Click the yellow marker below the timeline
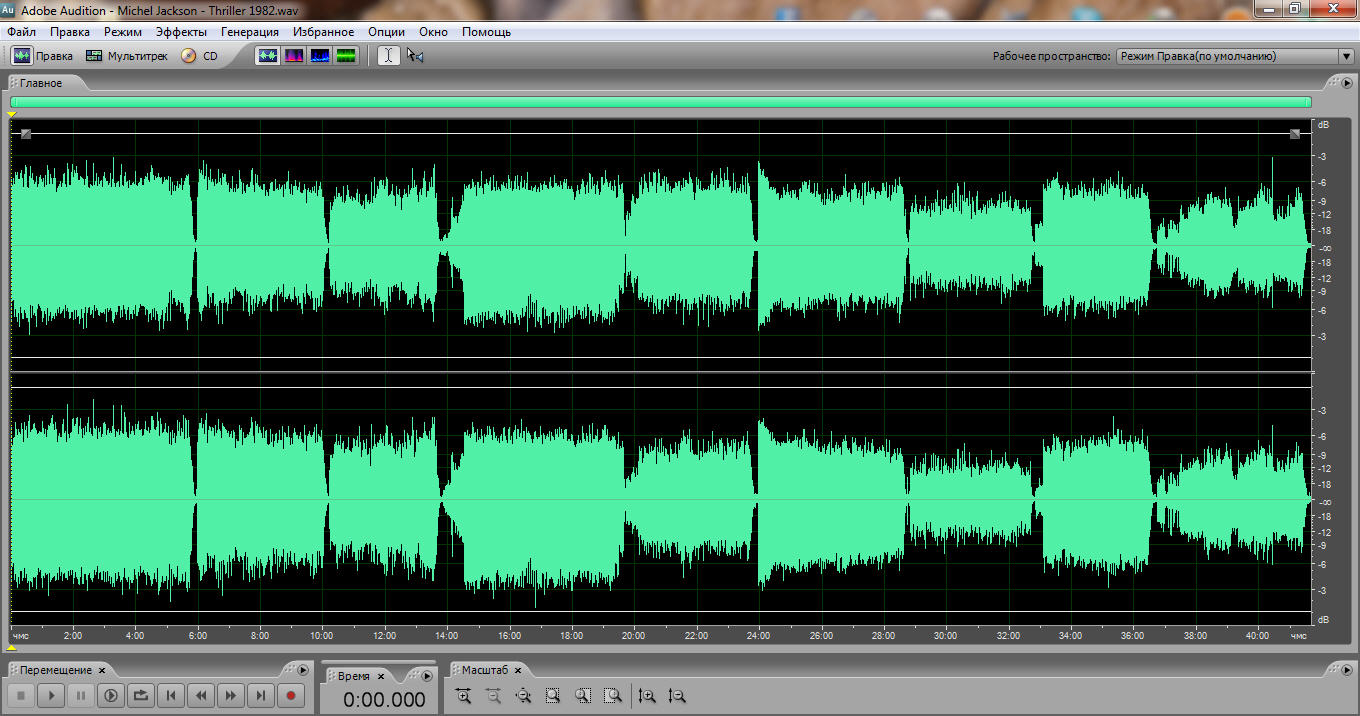This screenshot has height=716, width=1360. coord(12,647)
